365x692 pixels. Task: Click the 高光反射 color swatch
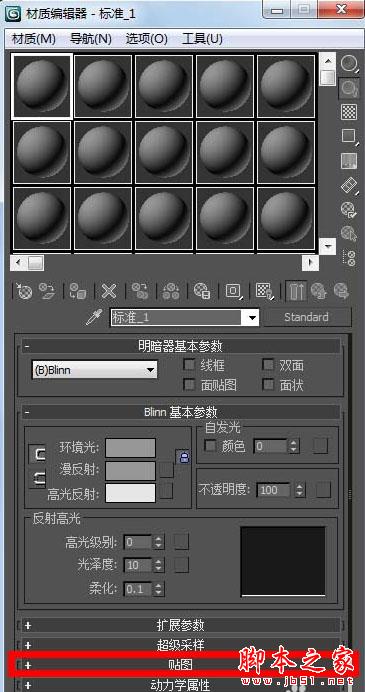pos(131,493)
